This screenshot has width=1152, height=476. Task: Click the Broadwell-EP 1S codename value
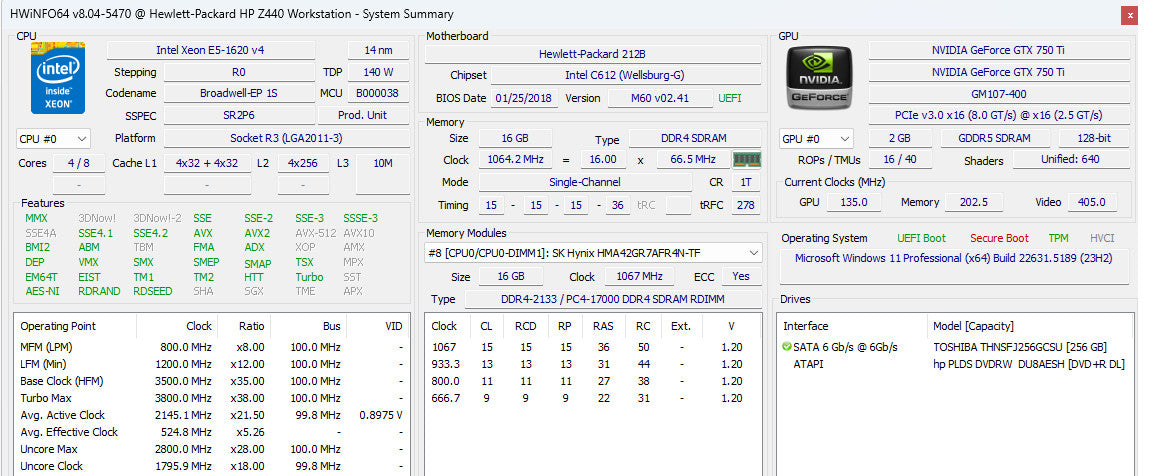[239, 93]
